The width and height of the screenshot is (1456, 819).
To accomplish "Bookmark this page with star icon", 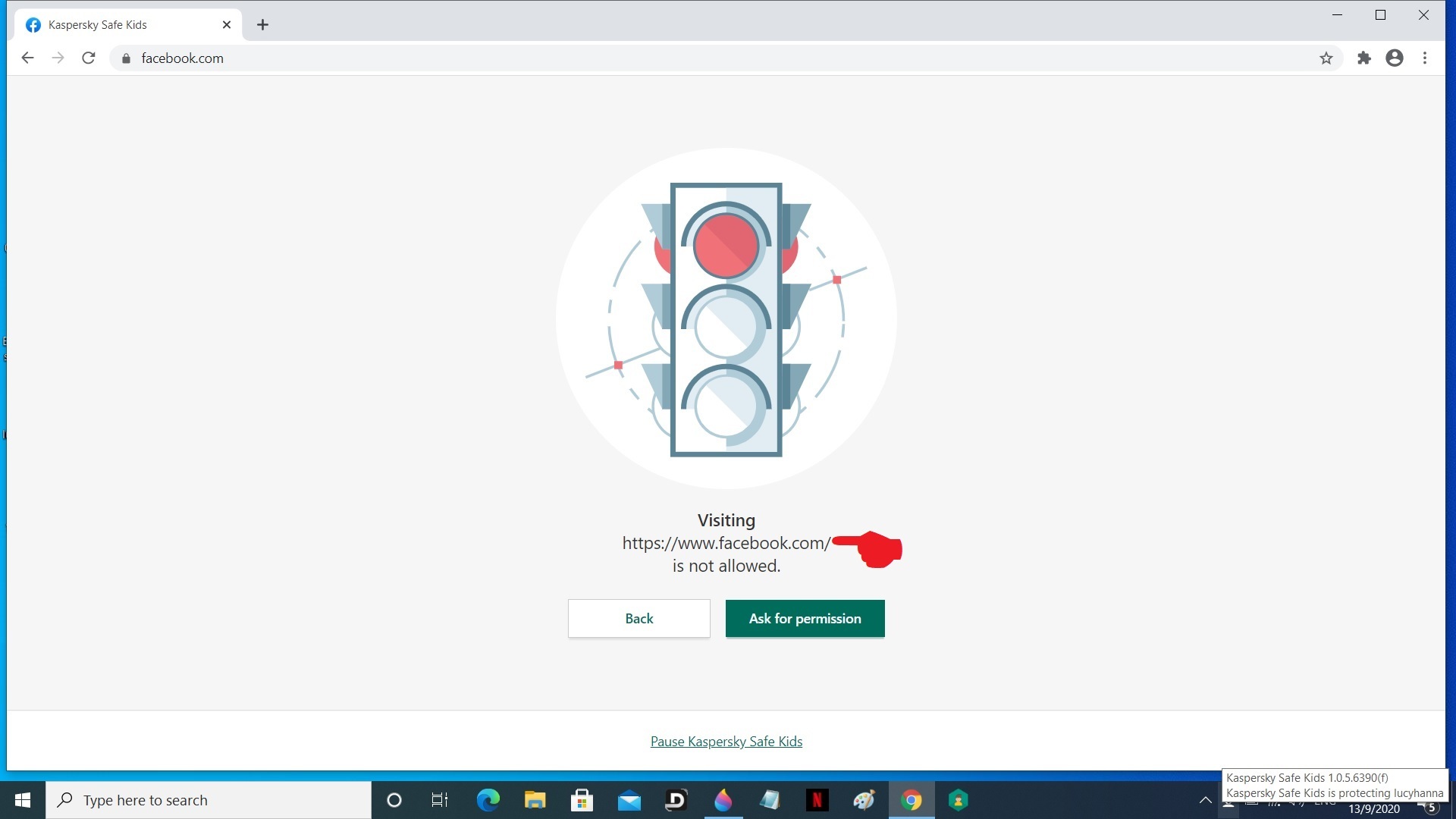I will click(1326, 58).
